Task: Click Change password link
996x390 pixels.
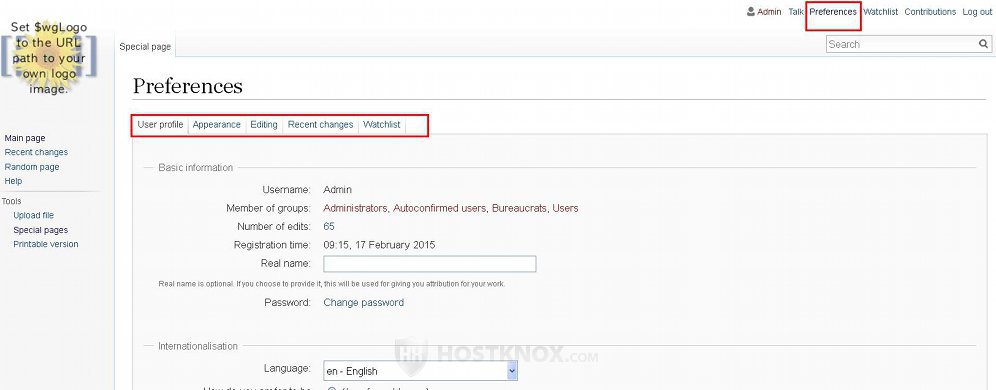Action: point(363,302)
